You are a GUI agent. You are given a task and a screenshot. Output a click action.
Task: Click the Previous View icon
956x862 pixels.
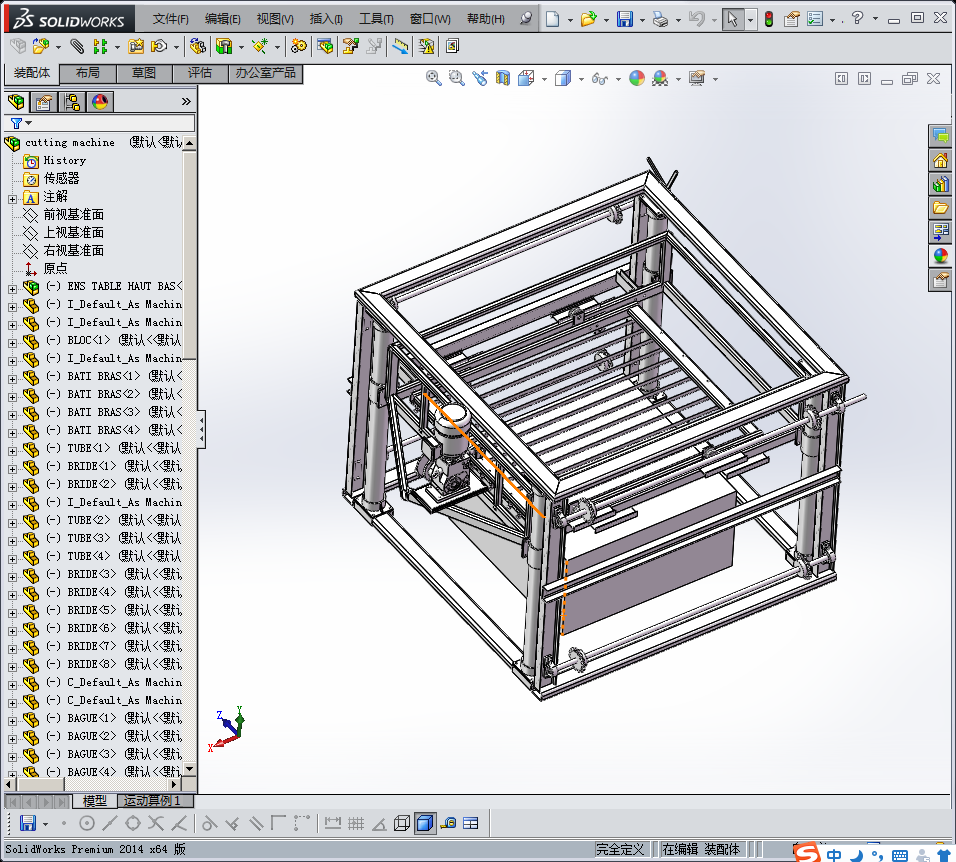coord(480,78)
